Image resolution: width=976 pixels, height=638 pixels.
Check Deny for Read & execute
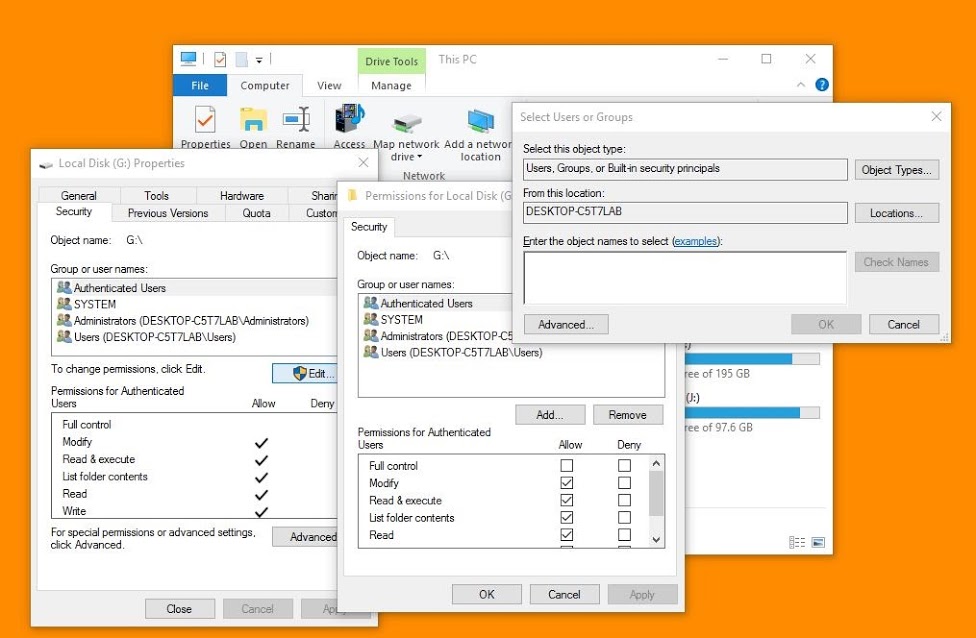tap(624, 500)
